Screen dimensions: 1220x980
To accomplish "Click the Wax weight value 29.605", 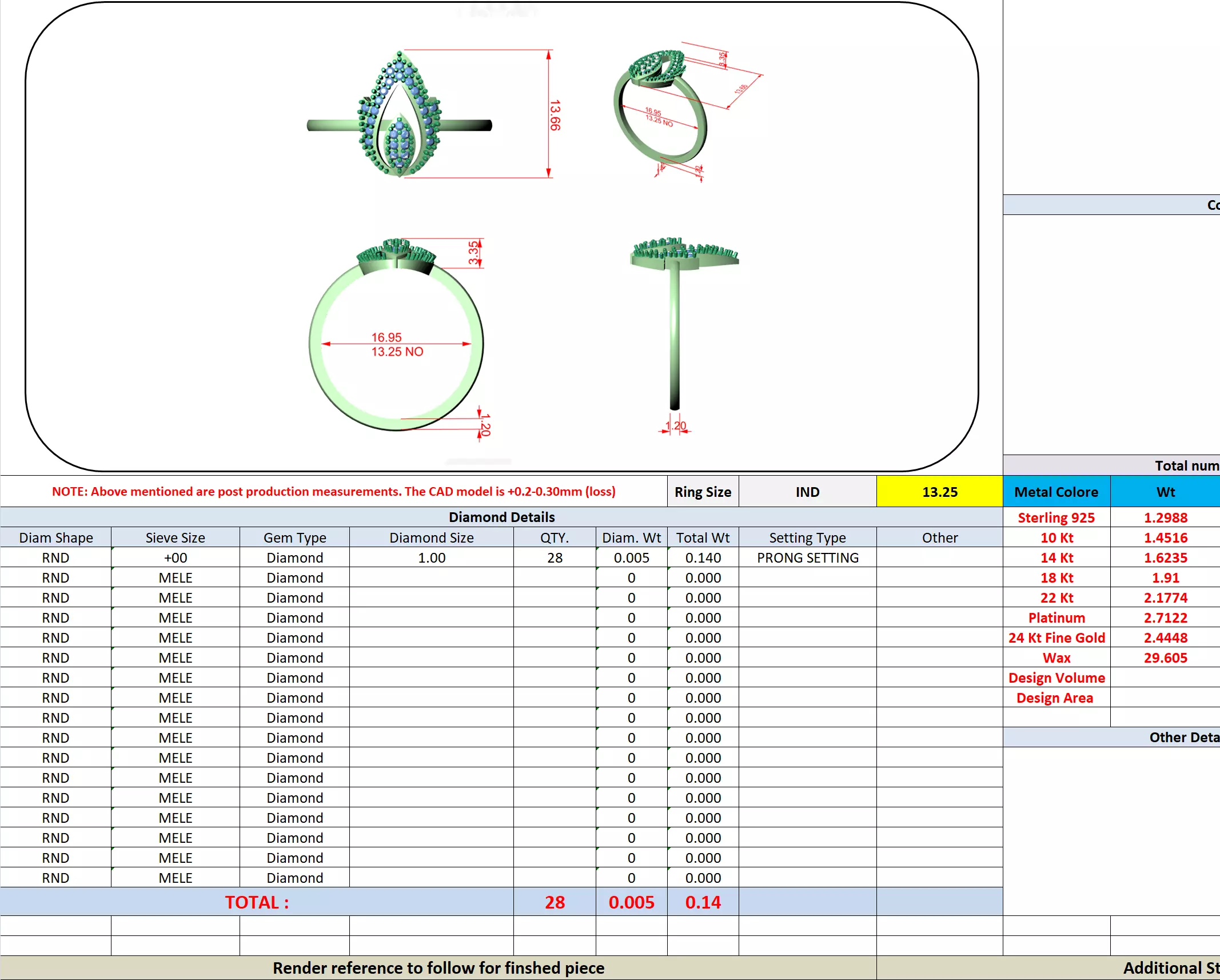I will point(1165,658).
